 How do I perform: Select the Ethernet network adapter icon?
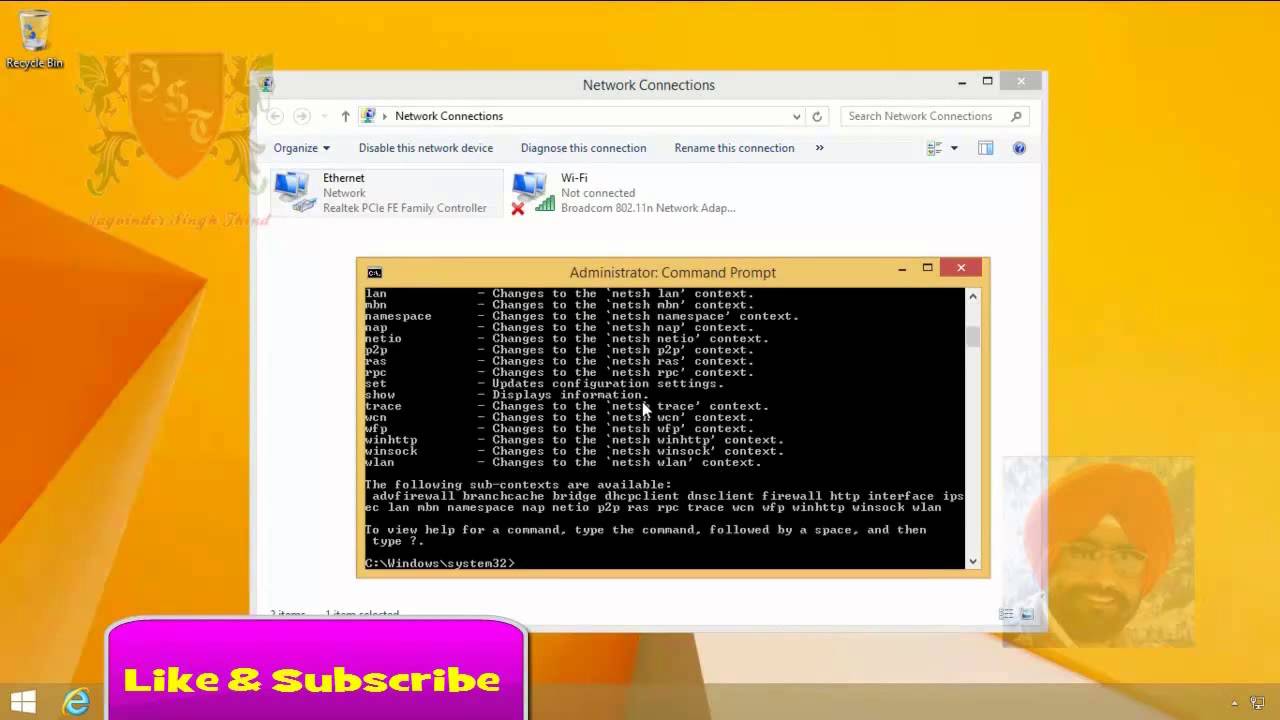[x=293, y=192]
